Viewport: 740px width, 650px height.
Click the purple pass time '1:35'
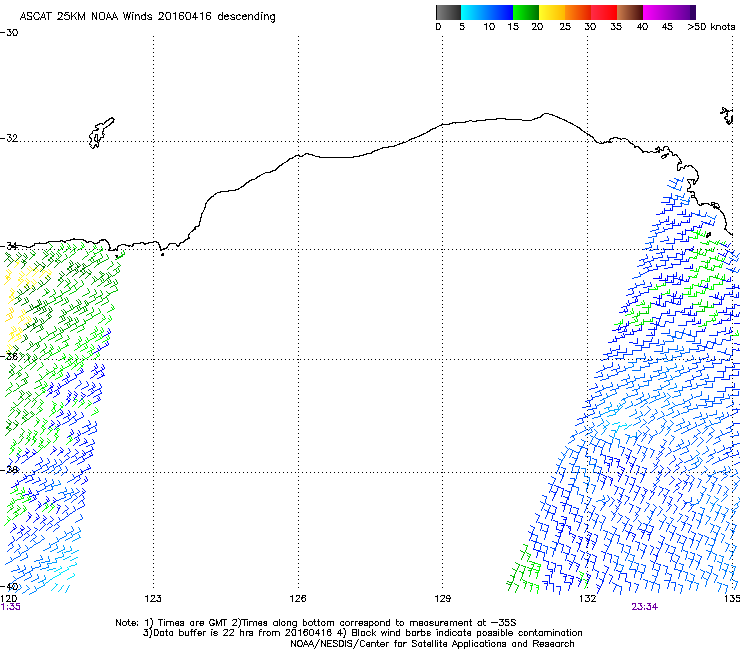point(10,607)
